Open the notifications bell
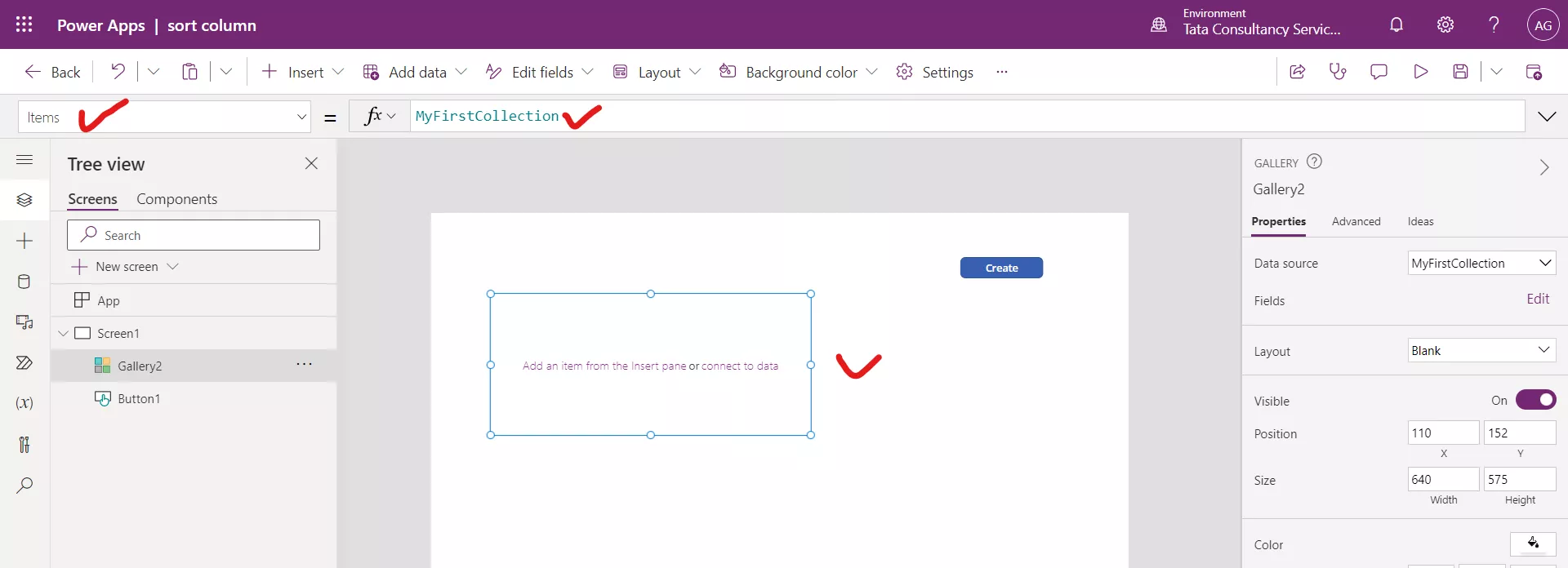 (1396, 24)
